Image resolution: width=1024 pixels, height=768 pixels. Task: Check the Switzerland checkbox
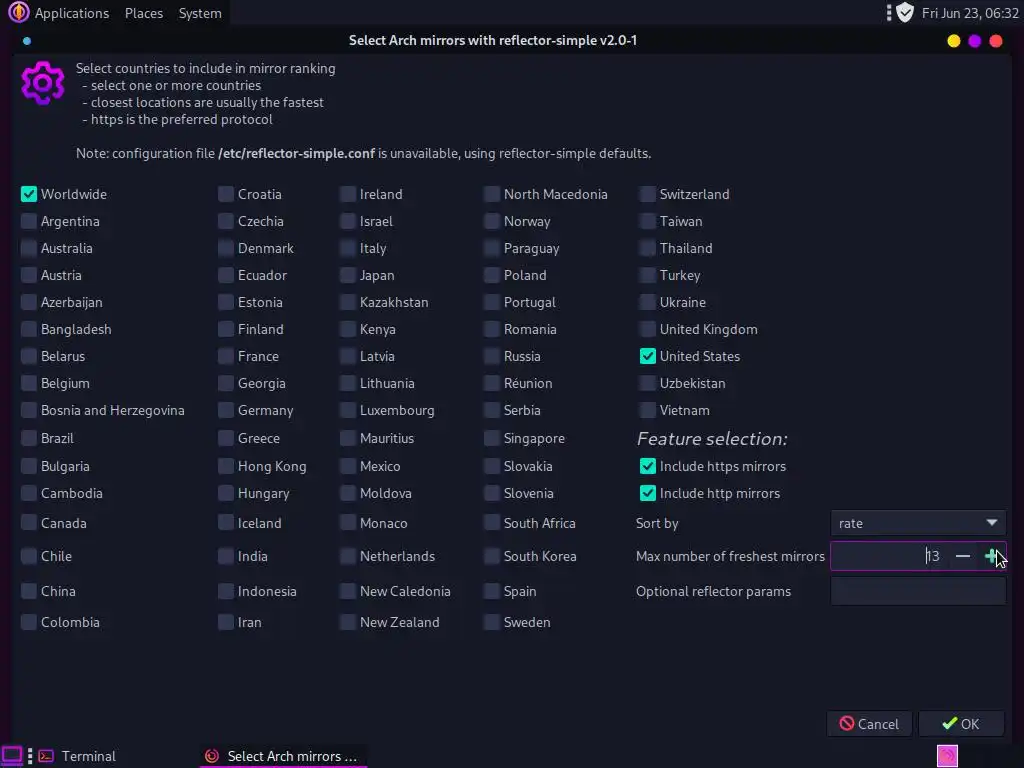pyautogui.click(x=647, y=194)
